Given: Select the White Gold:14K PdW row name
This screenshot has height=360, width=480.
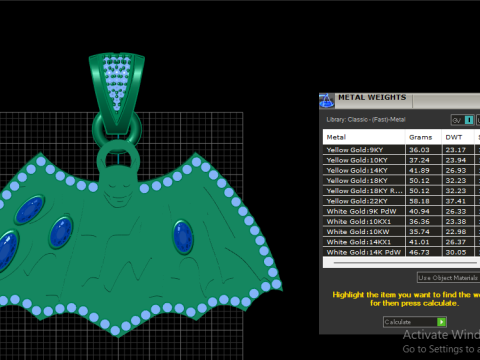Looking at the screenshot, I should [364, 252].
